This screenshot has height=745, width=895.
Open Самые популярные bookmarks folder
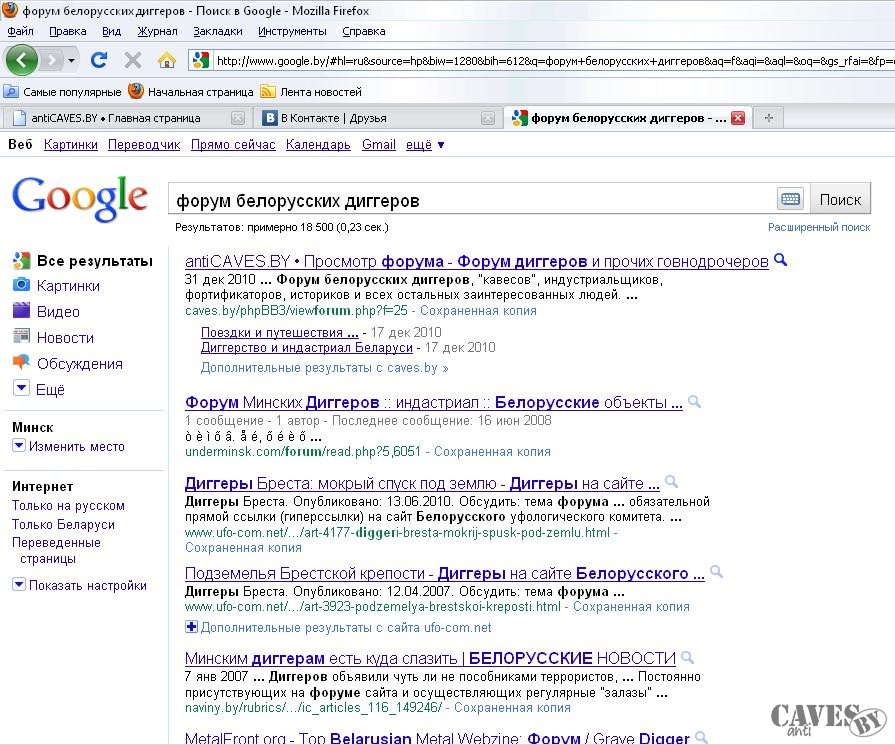click(x=63, y=92)
